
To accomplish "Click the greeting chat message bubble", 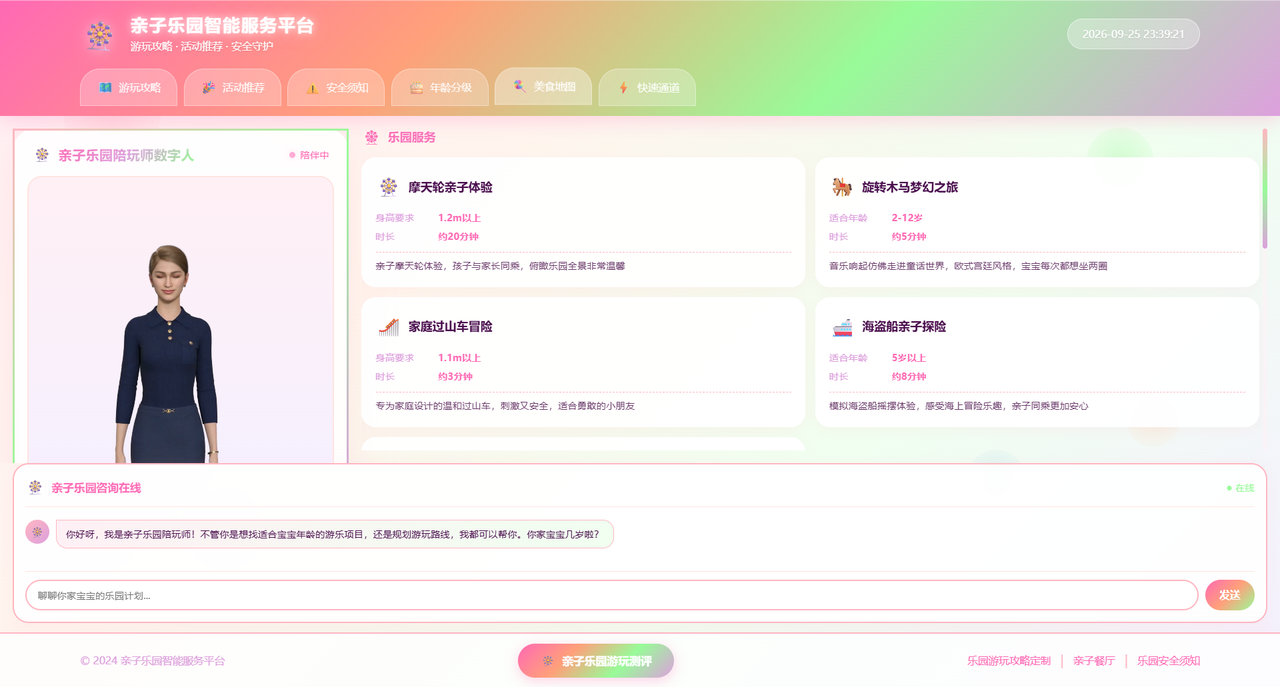I will 334,534.
